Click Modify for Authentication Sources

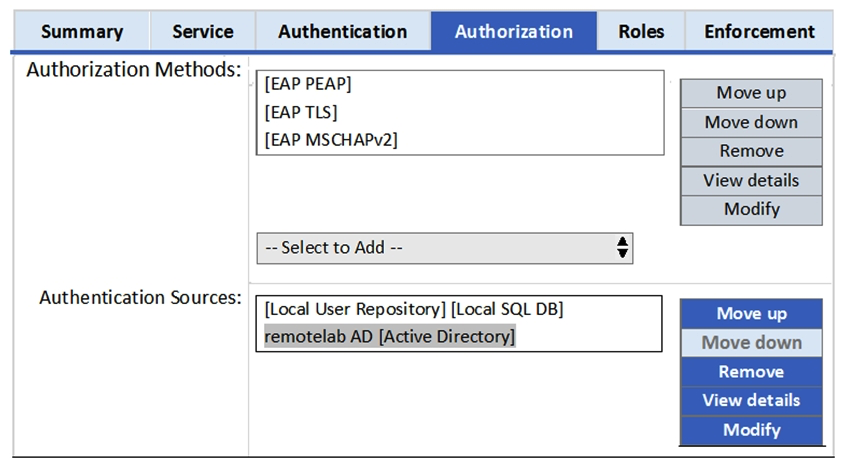[751, 430]
